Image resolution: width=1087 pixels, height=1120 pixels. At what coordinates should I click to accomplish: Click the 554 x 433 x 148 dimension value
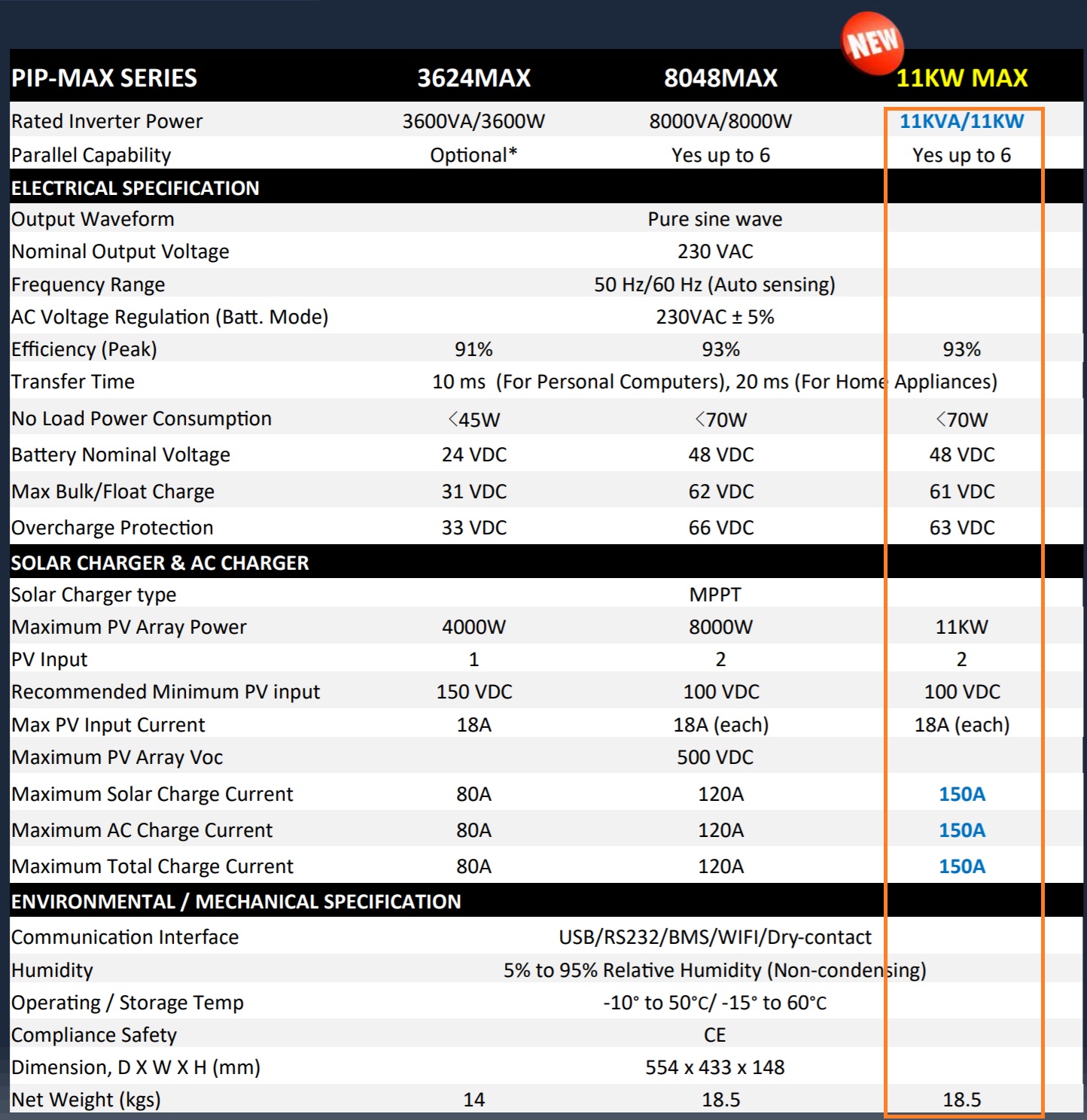(715, 1067)
